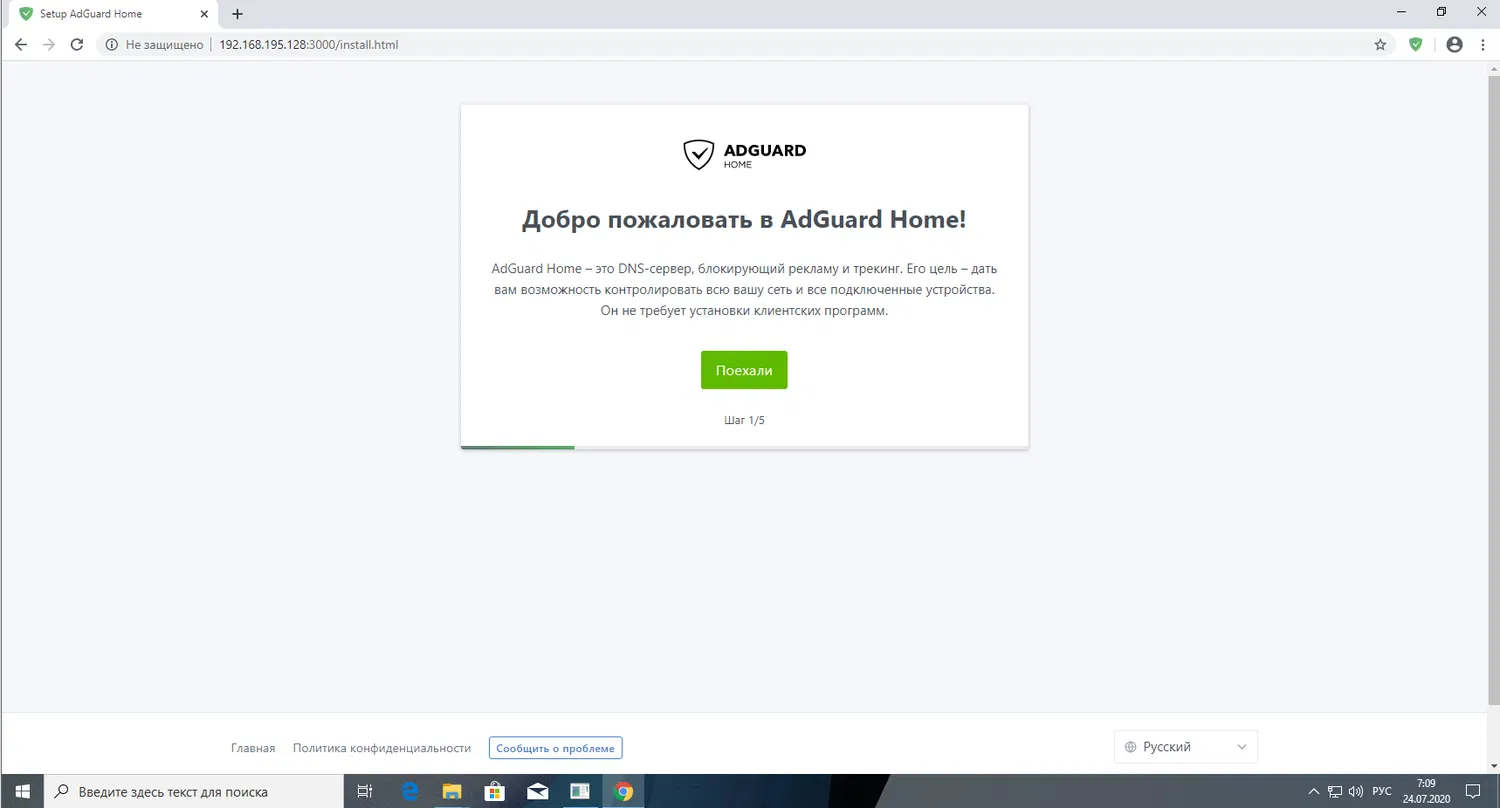Click the AdGuard Home logo
This screenshot has width=1500, height=808.
click(744, 154)
